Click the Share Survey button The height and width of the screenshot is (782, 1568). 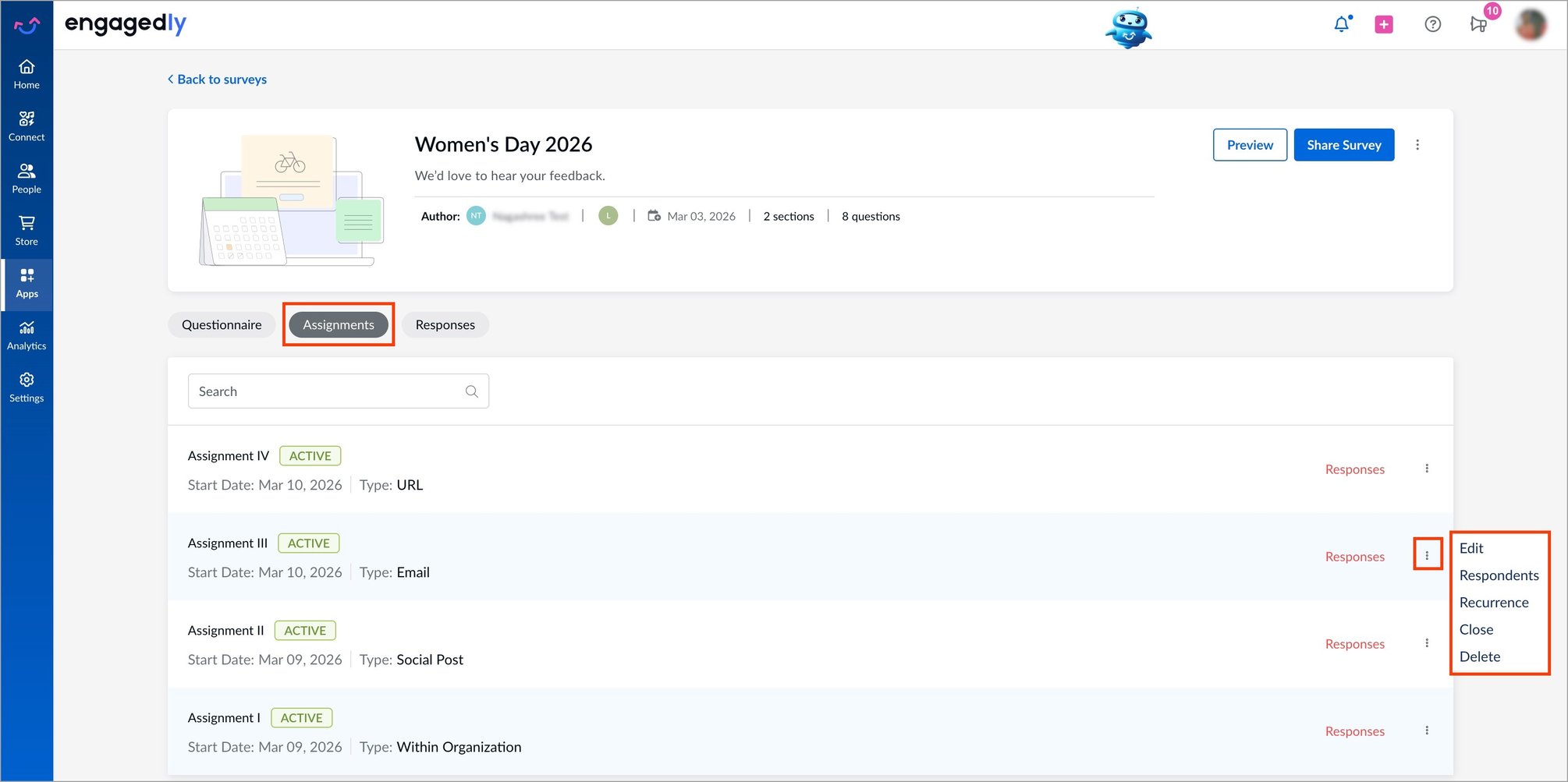(1343, 145)
